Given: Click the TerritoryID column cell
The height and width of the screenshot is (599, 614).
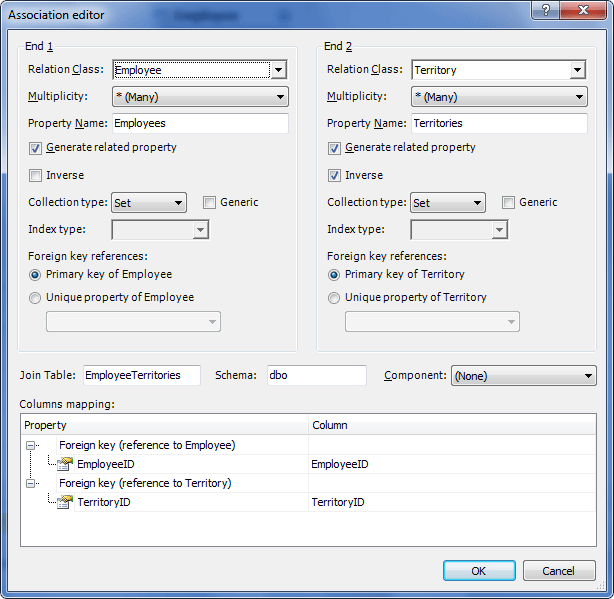Looking at the screenshot, I should click(x=452, y=502).
